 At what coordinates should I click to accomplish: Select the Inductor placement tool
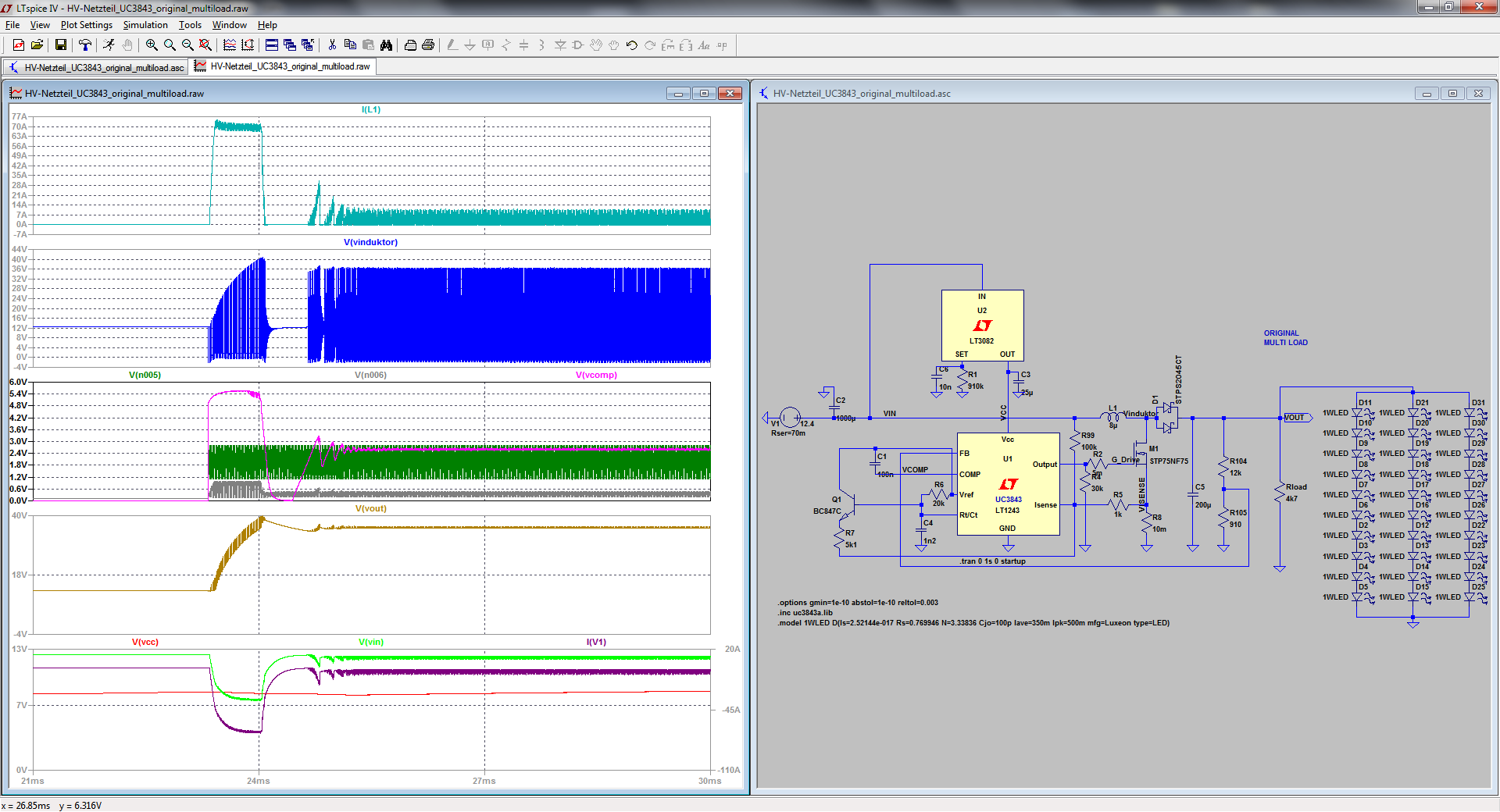click(542, 45)
